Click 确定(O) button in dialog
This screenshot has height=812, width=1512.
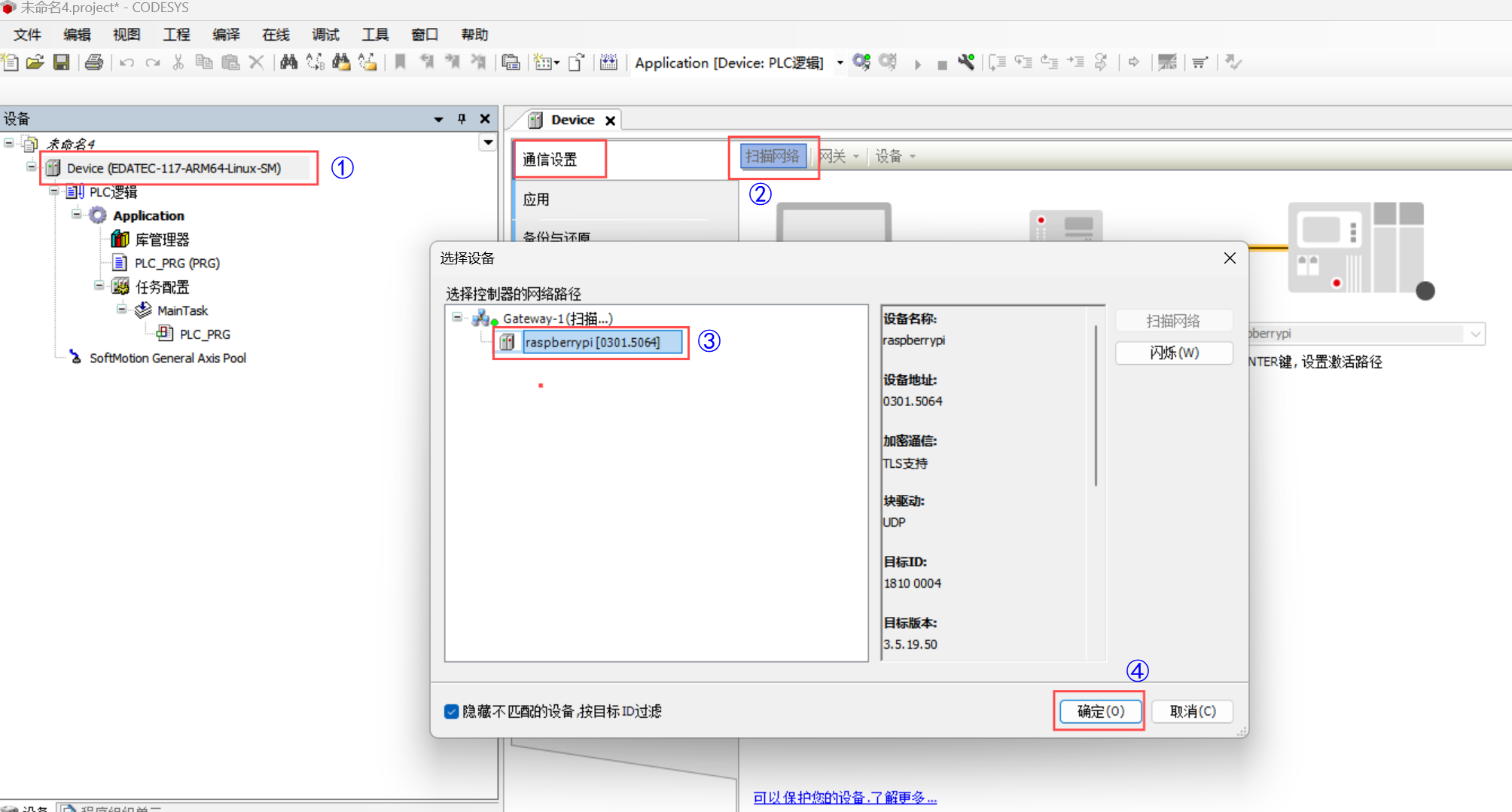(1100, 712)
